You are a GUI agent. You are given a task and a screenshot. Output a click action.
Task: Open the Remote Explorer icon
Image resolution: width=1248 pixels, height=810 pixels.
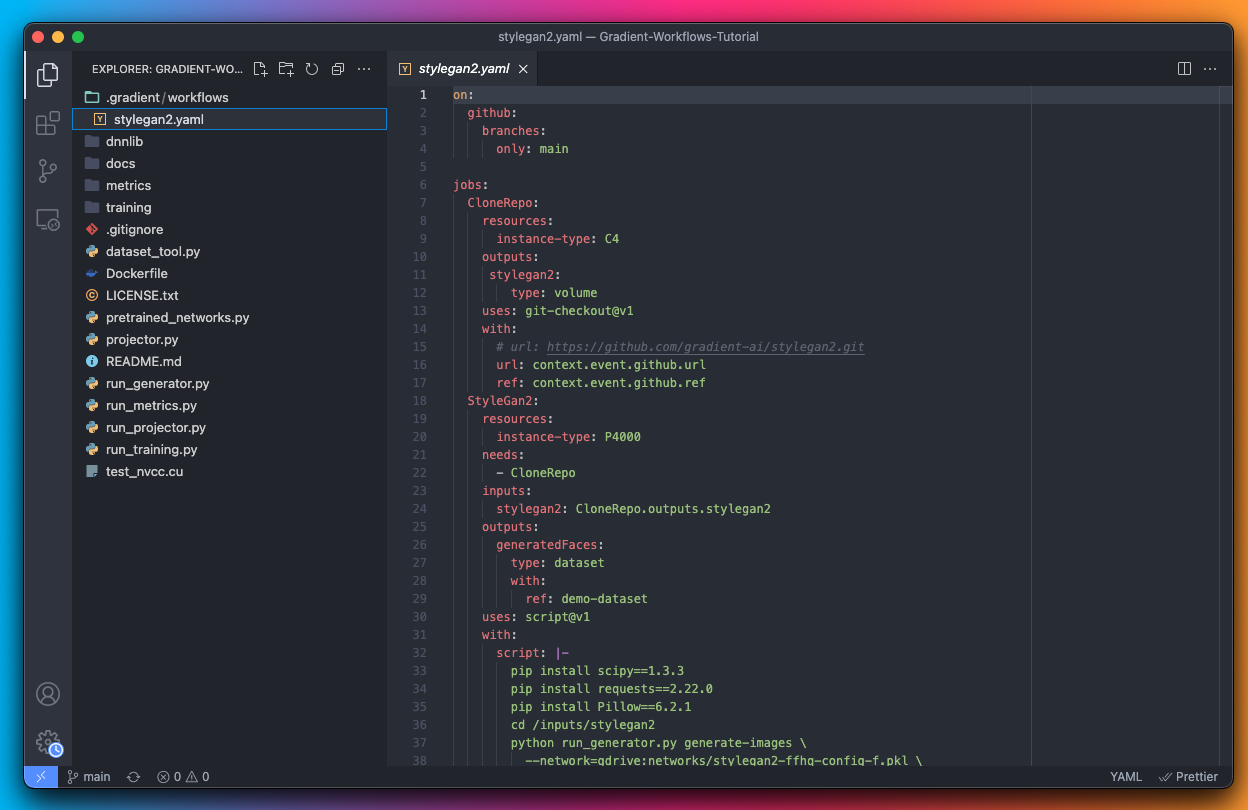(47, 219)
